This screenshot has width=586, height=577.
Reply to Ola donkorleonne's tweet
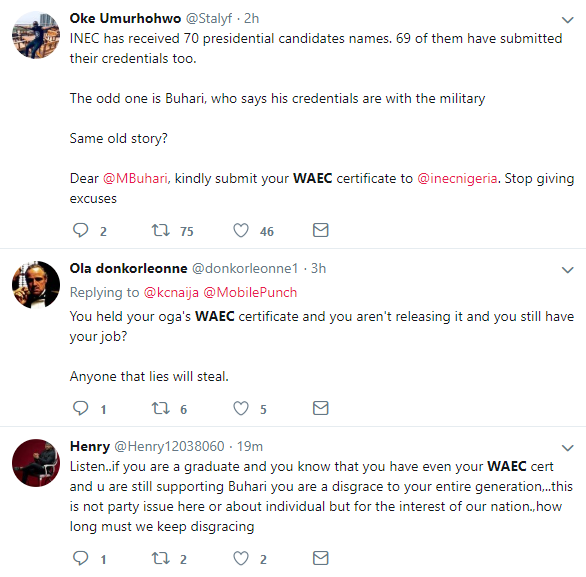coord(80,408)
